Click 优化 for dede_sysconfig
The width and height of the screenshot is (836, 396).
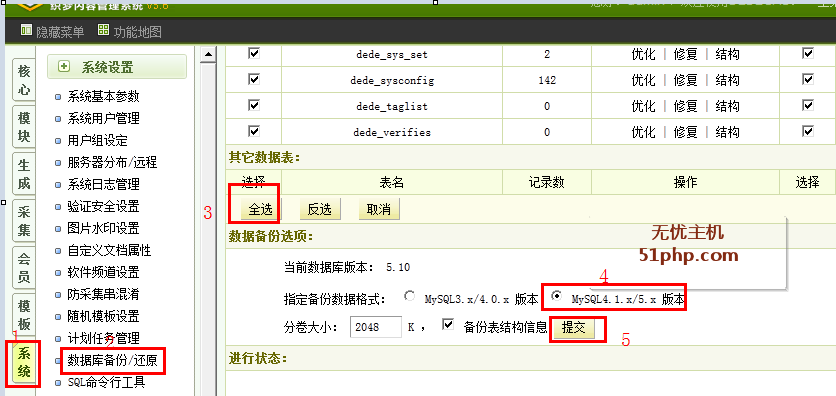644,80
